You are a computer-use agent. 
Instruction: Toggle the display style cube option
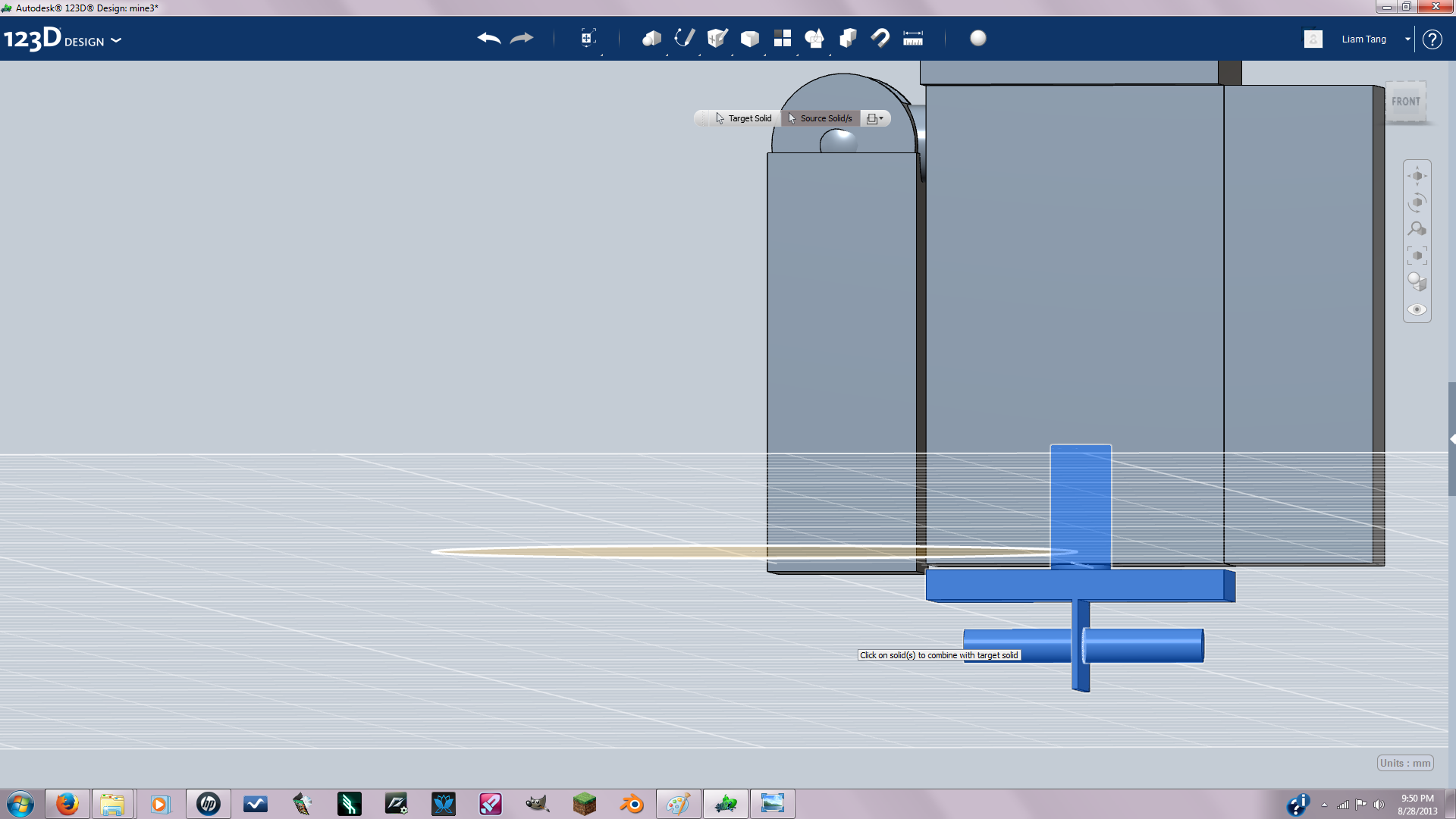[1417, 282]
